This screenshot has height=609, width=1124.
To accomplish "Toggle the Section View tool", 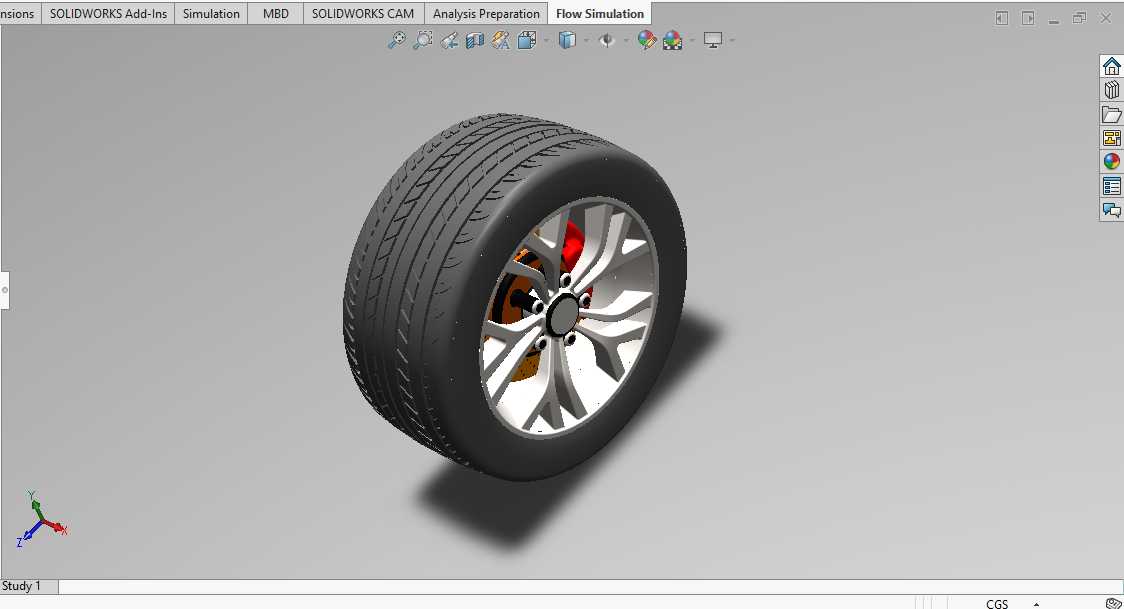I will click(475, 40).
